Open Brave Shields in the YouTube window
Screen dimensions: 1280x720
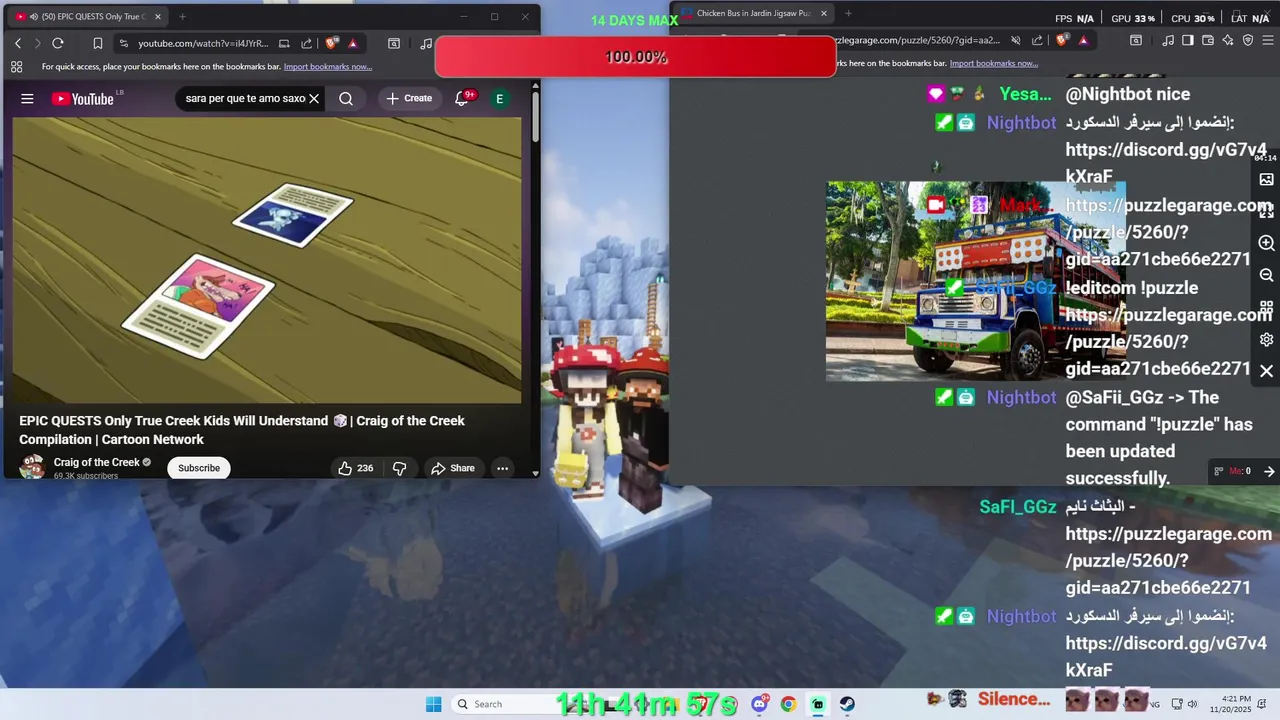point(332,43)
